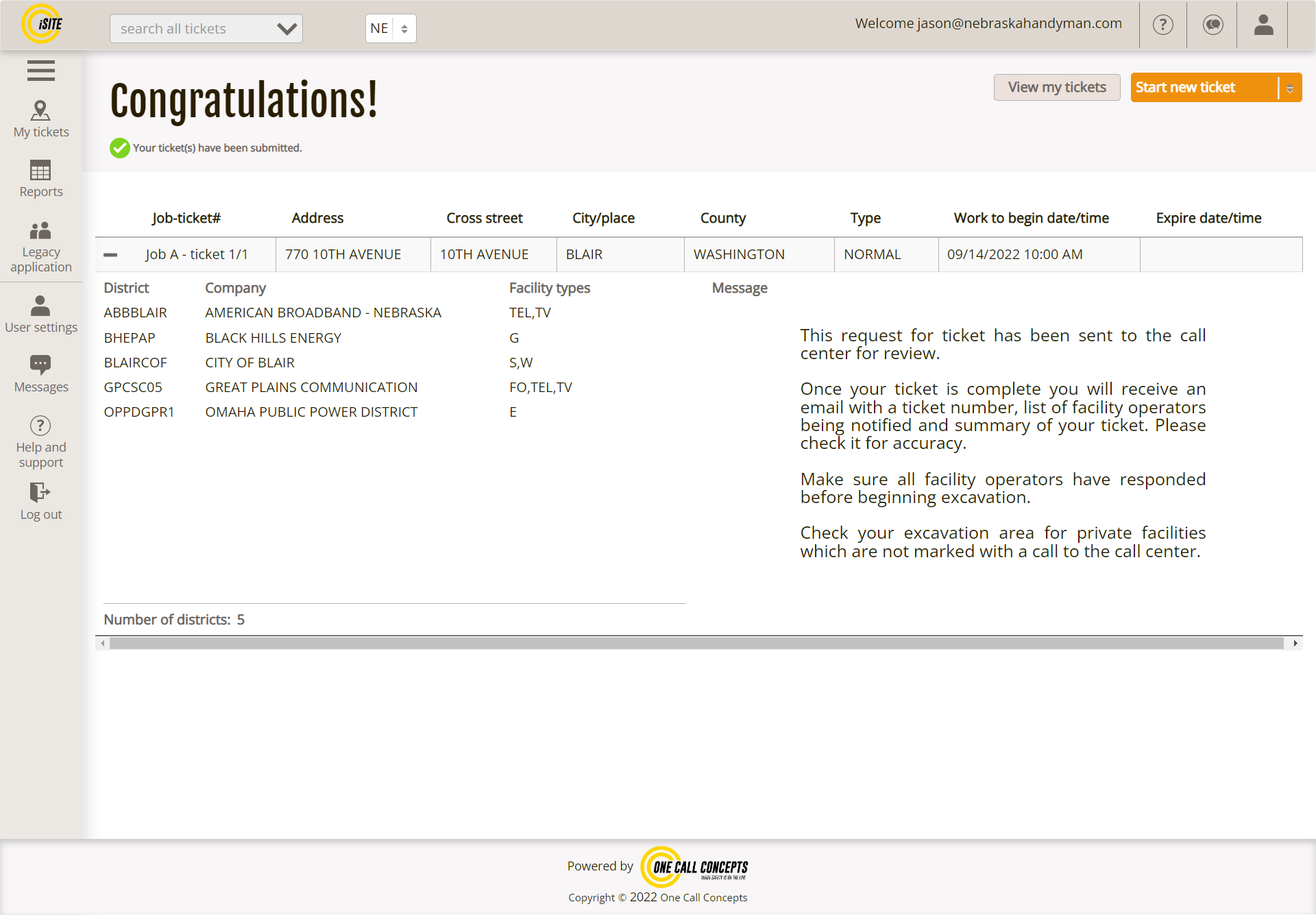The image size is (1316, 915).
Task: Click the top bar user profile icon
Action: click(x=1263, y=25)
